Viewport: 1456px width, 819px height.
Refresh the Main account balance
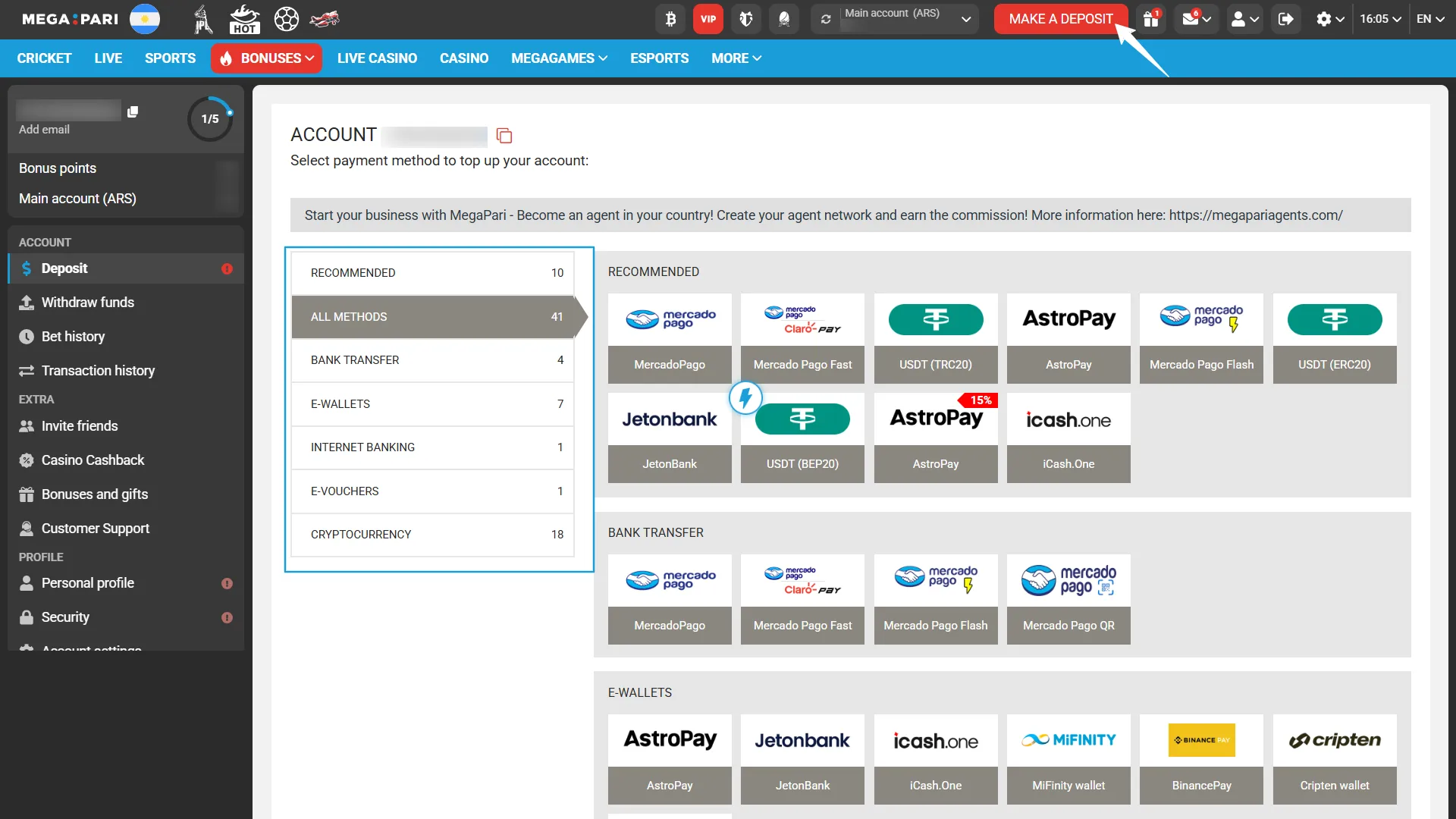coord(826,20)
